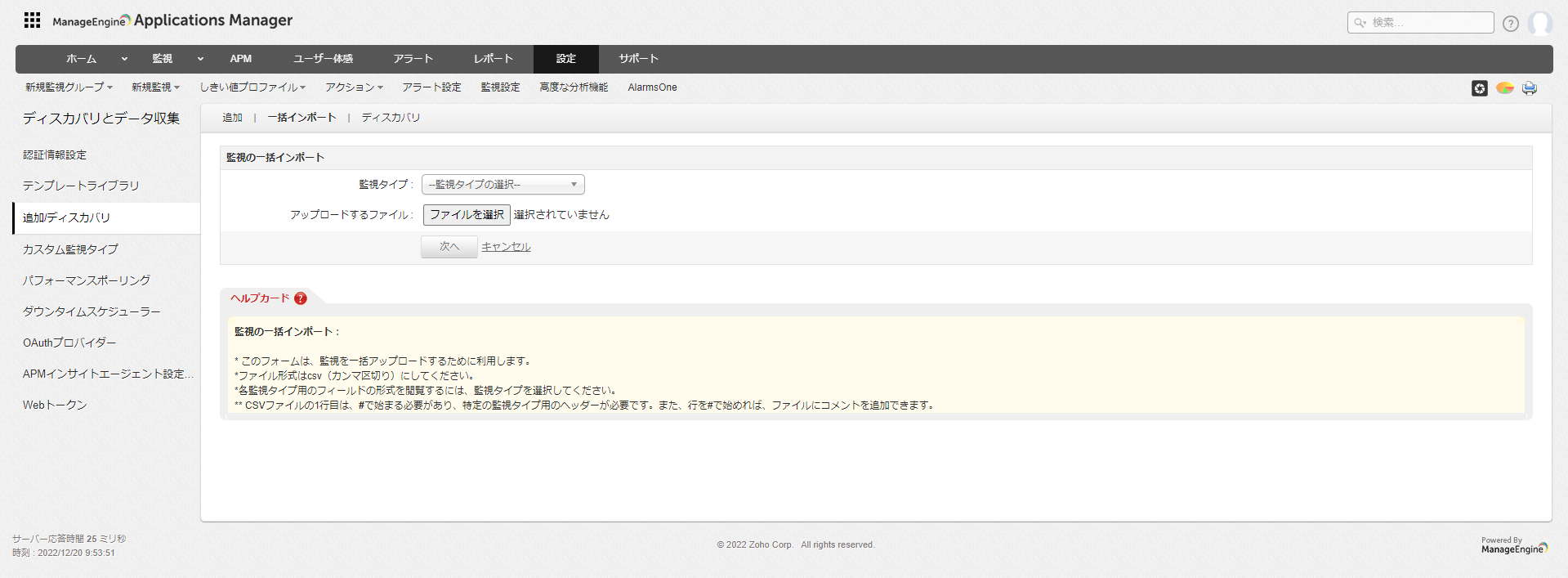Viewport: 1568px width, 578px height.
Task: Expand the ホーム tab dropdown arrow
Action: pyautogui.click(x=124, y=59)
